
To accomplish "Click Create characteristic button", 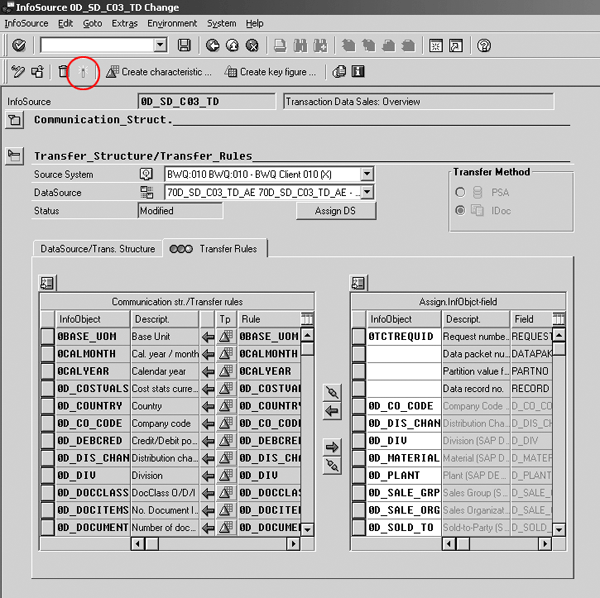I will coord(159,72).
